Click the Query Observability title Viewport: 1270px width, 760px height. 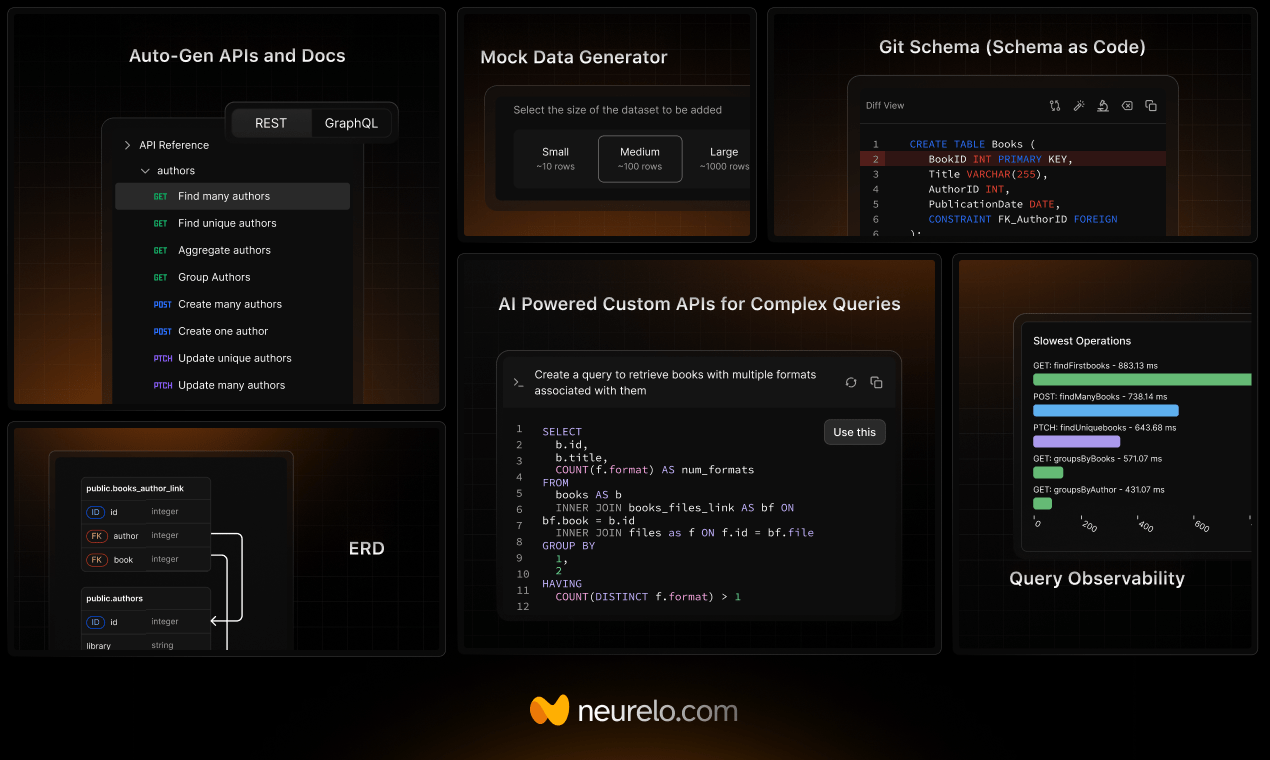coord(1097,578)
